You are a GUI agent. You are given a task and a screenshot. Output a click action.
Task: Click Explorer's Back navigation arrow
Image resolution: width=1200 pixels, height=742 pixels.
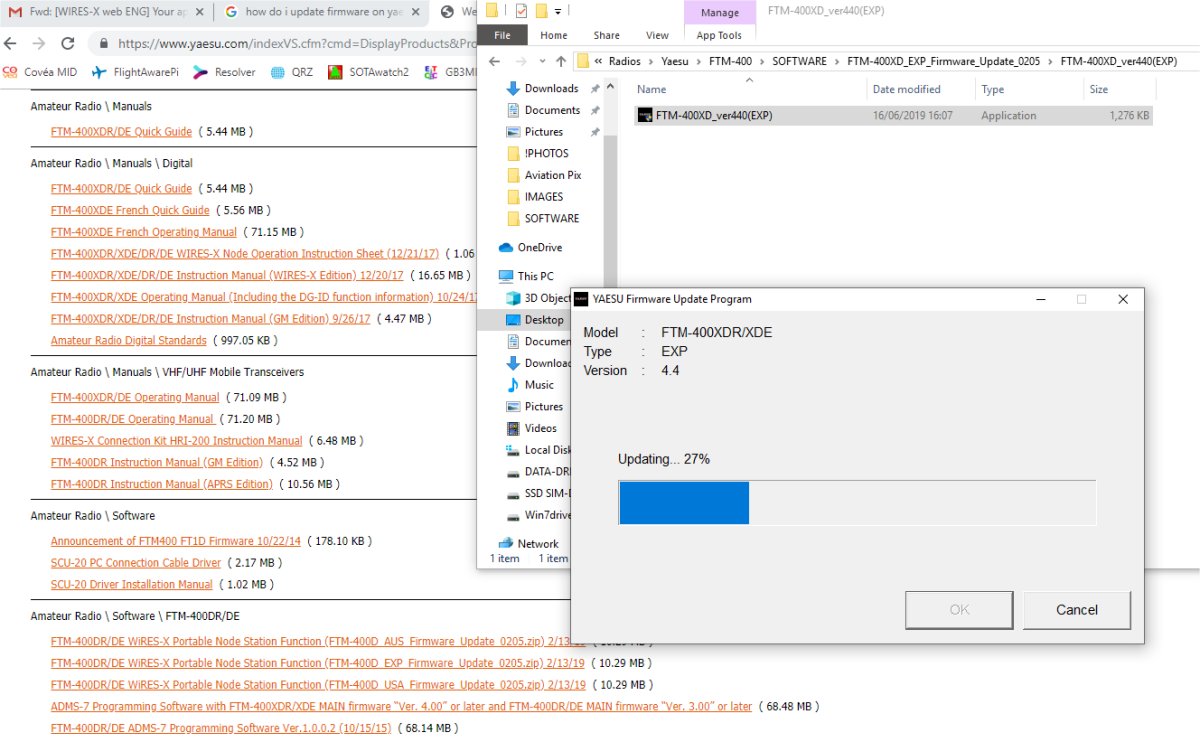[492, 61]
